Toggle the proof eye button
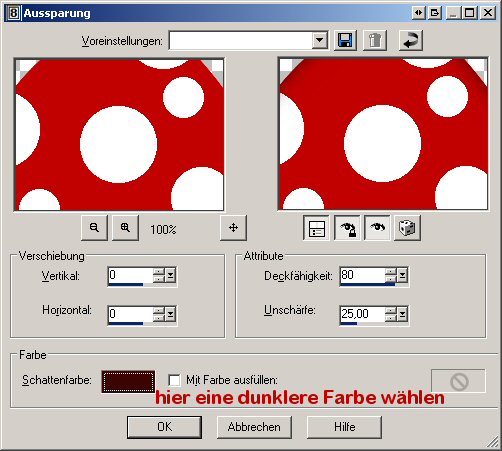Image resolution: width=502 pixels, height=451 pixels. click(377, 228)
